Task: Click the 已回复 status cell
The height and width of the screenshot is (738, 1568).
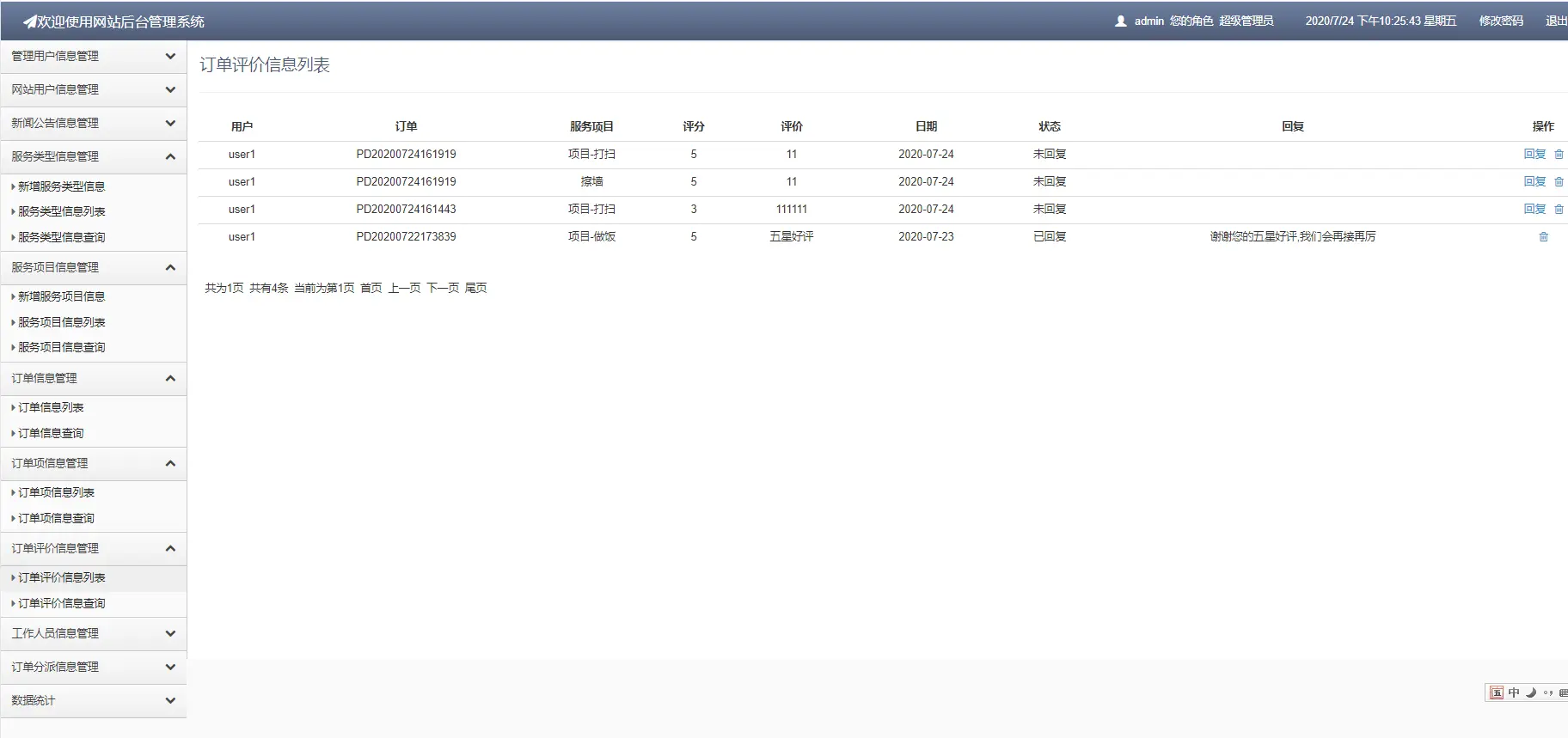Action: coord(1050,237)
